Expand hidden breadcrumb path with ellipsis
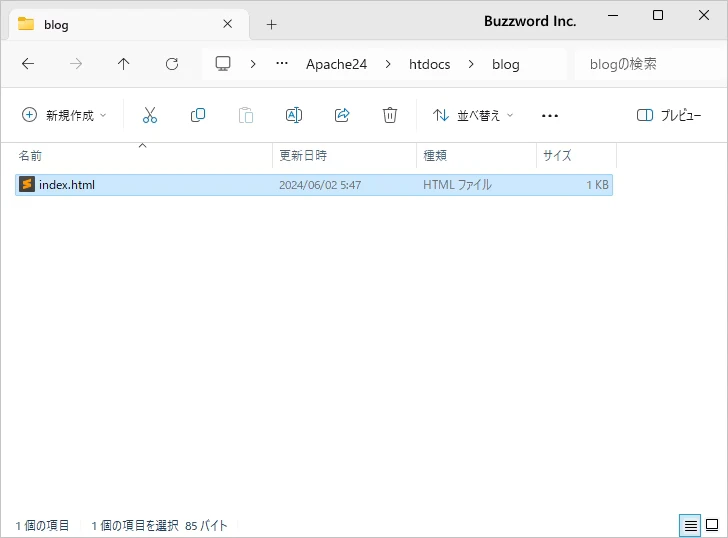This screenshot has height=538, width=728. tap(282, 64)
